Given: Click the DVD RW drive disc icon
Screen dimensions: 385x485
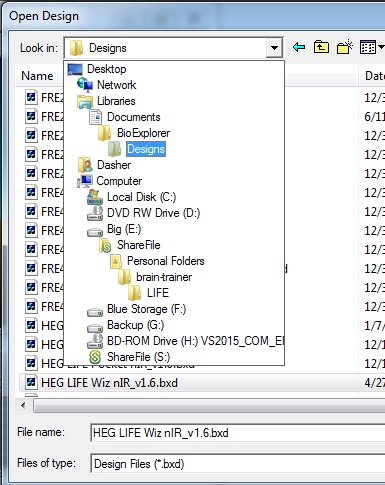Looking at the screenshot, I should click(x=95, y=213).
